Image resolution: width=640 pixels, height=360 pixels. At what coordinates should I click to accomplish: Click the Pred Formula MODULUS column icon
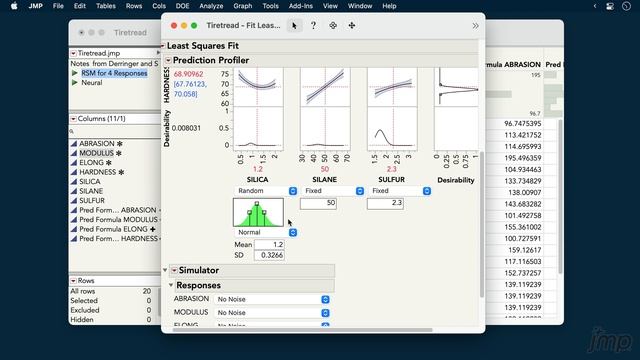tap(74, 220)
